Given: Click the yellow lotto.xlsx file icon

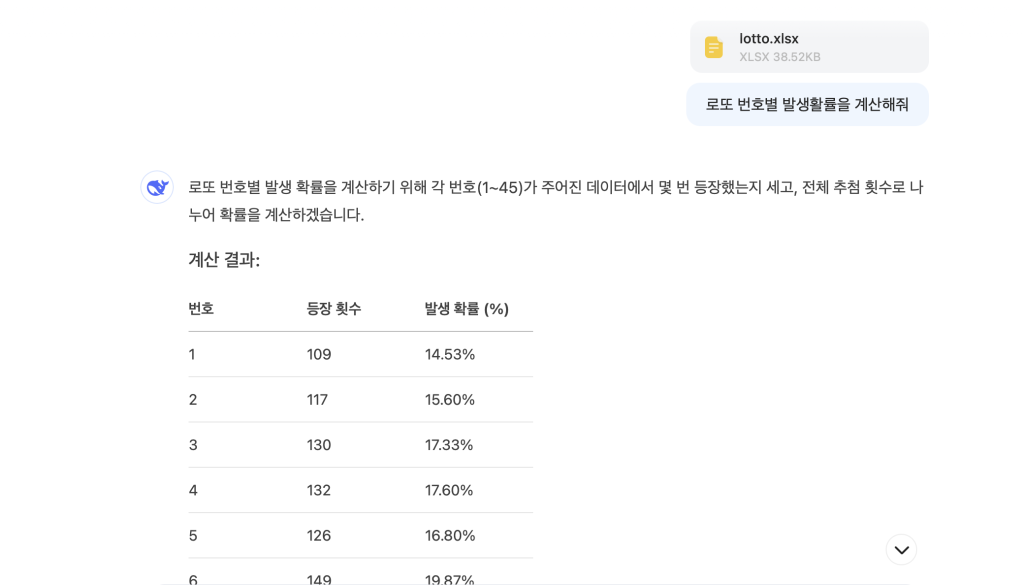Looking at the screenshot, I should pyautogui.click(x=713, y=47).
